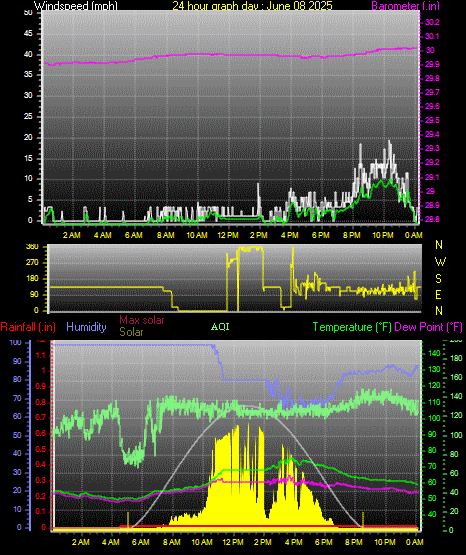The width and height of the screenshot is (466, 555).
Task: Click the Dew Point (°F) legend label
Action: 428,327
